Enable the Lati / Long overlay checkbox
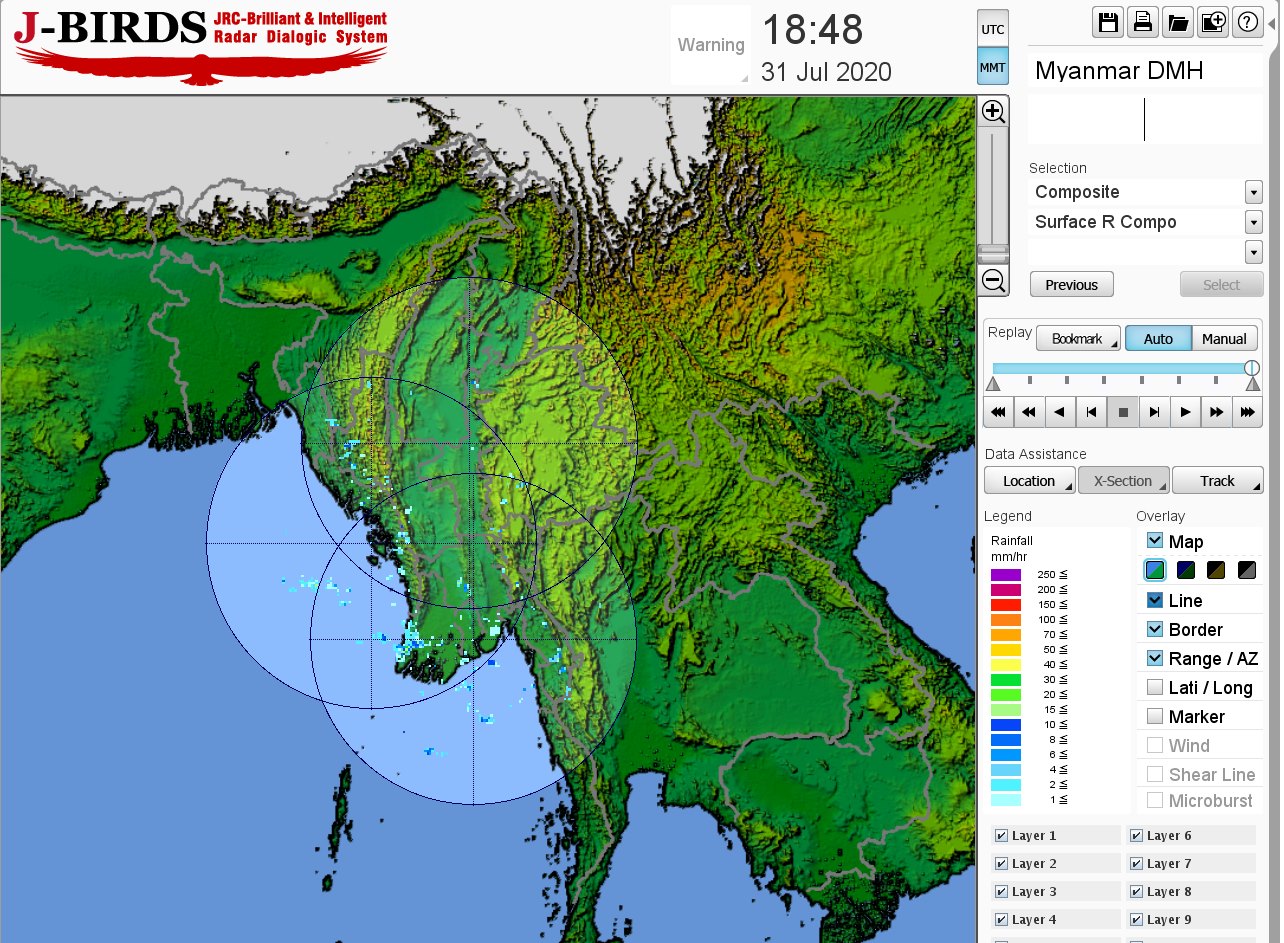Image resolution: width=1284 pixels, height=943 pixels. 1155,688
